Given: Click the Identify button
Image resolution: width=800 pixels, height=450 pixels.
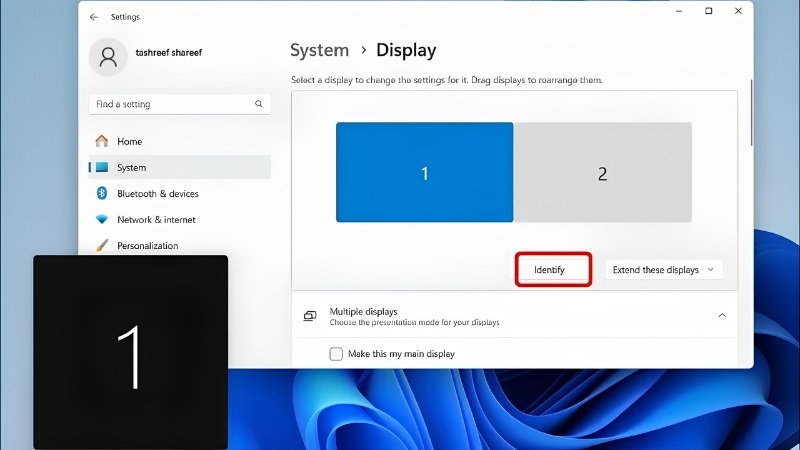Looking at the screenshot, I should click(553, 269).
